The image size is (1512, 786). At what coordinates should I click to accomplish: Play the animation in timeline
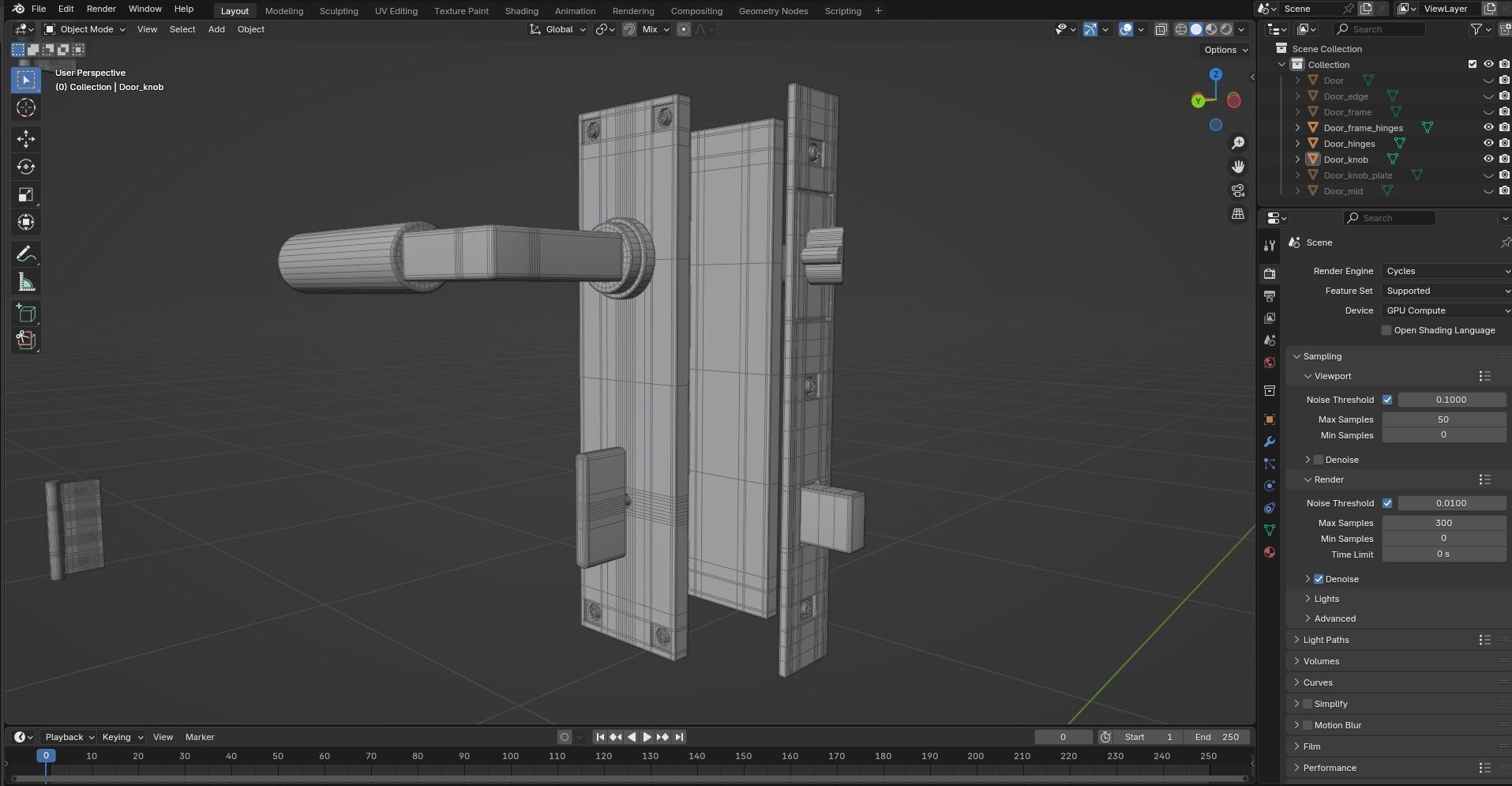click(647, 737)
